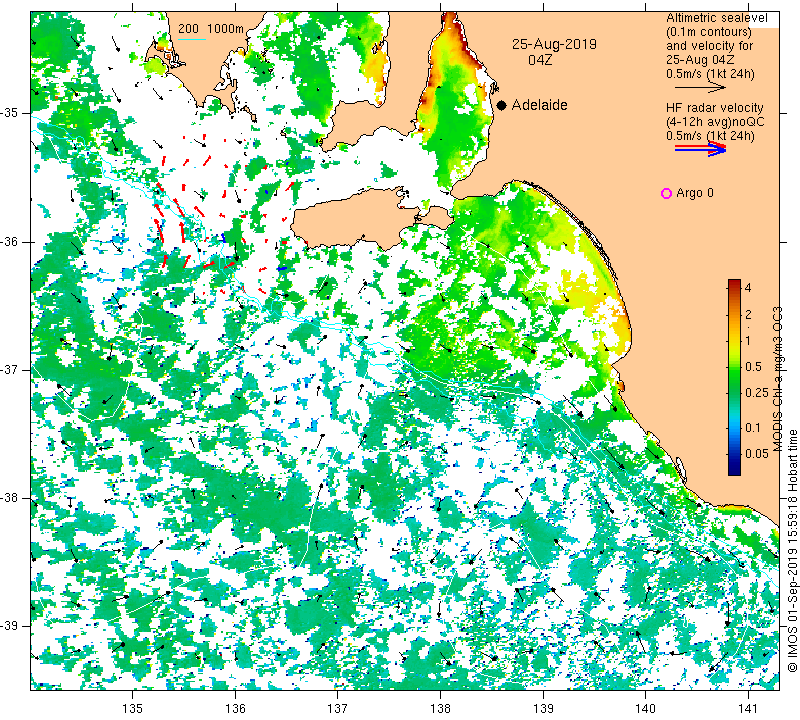Click the Adelaide label

coord(539,105)
